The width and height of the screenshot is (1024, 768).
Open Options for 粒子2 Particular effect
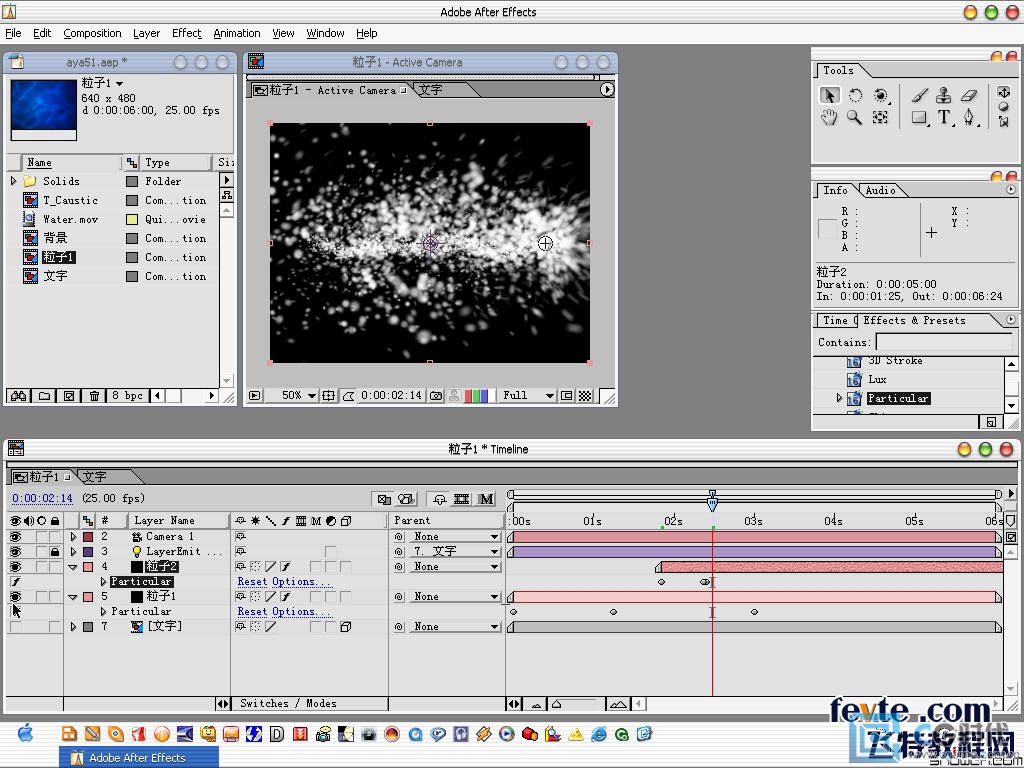pos(302,582)
